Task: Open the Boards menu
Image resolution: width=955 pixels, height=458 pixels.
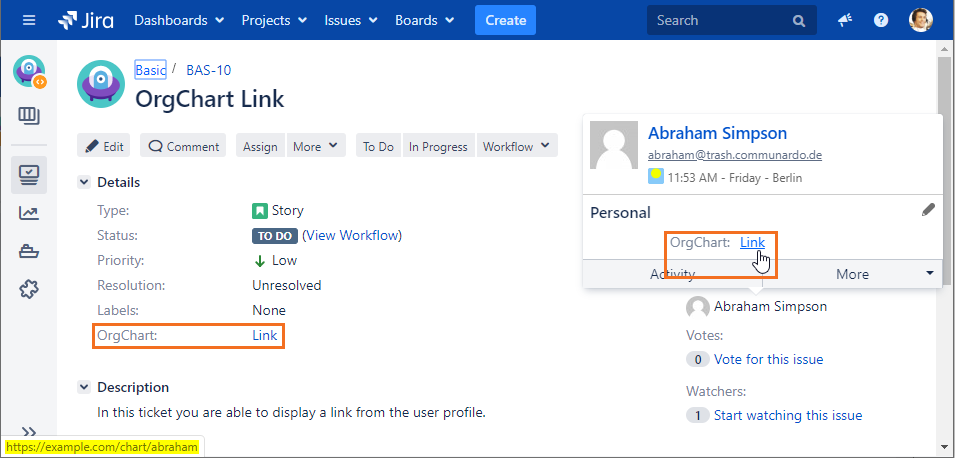Action: tap(425, 20)
